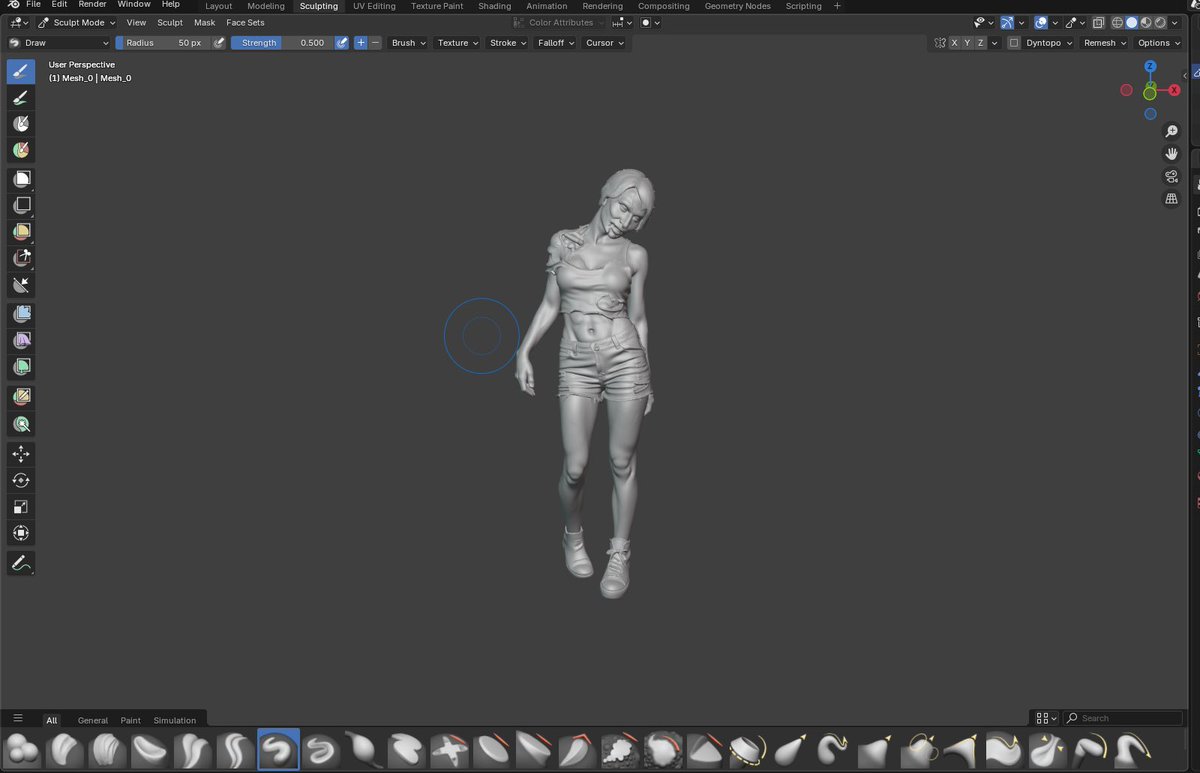This screenshot has height=773, width=1200.
Task: Expand the Falloff dropdown
Action: click(554, 43)
